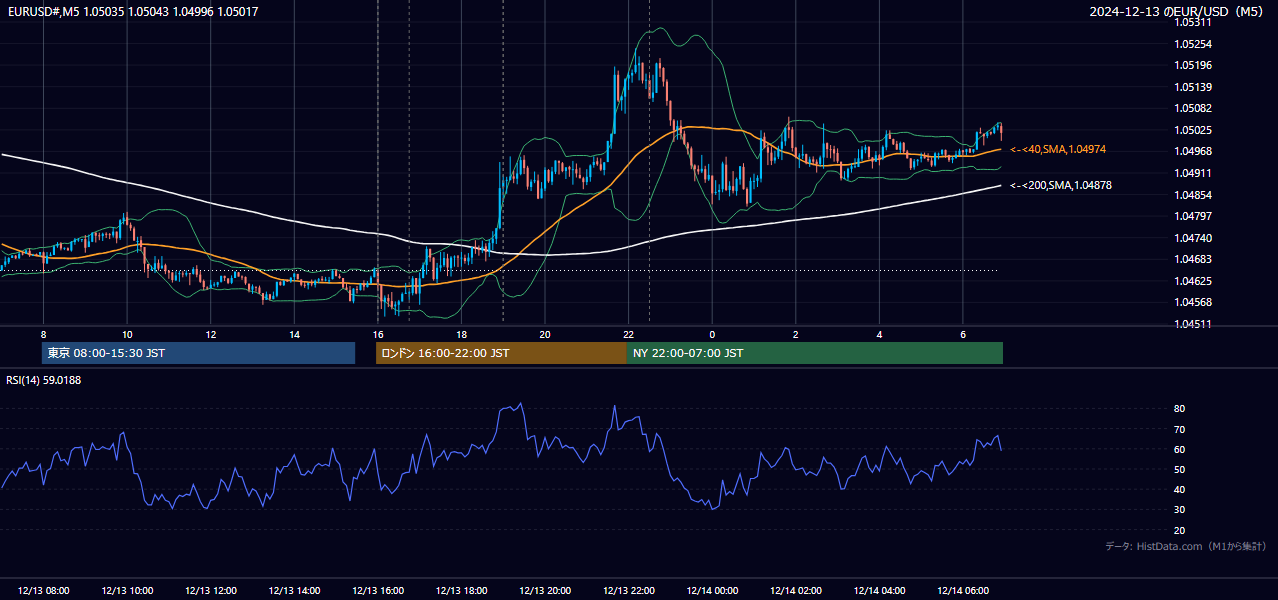The height and width of the screenshot is (600, 1278).
Task: Click price axis value 1.04911
Action: point(1193,173)
